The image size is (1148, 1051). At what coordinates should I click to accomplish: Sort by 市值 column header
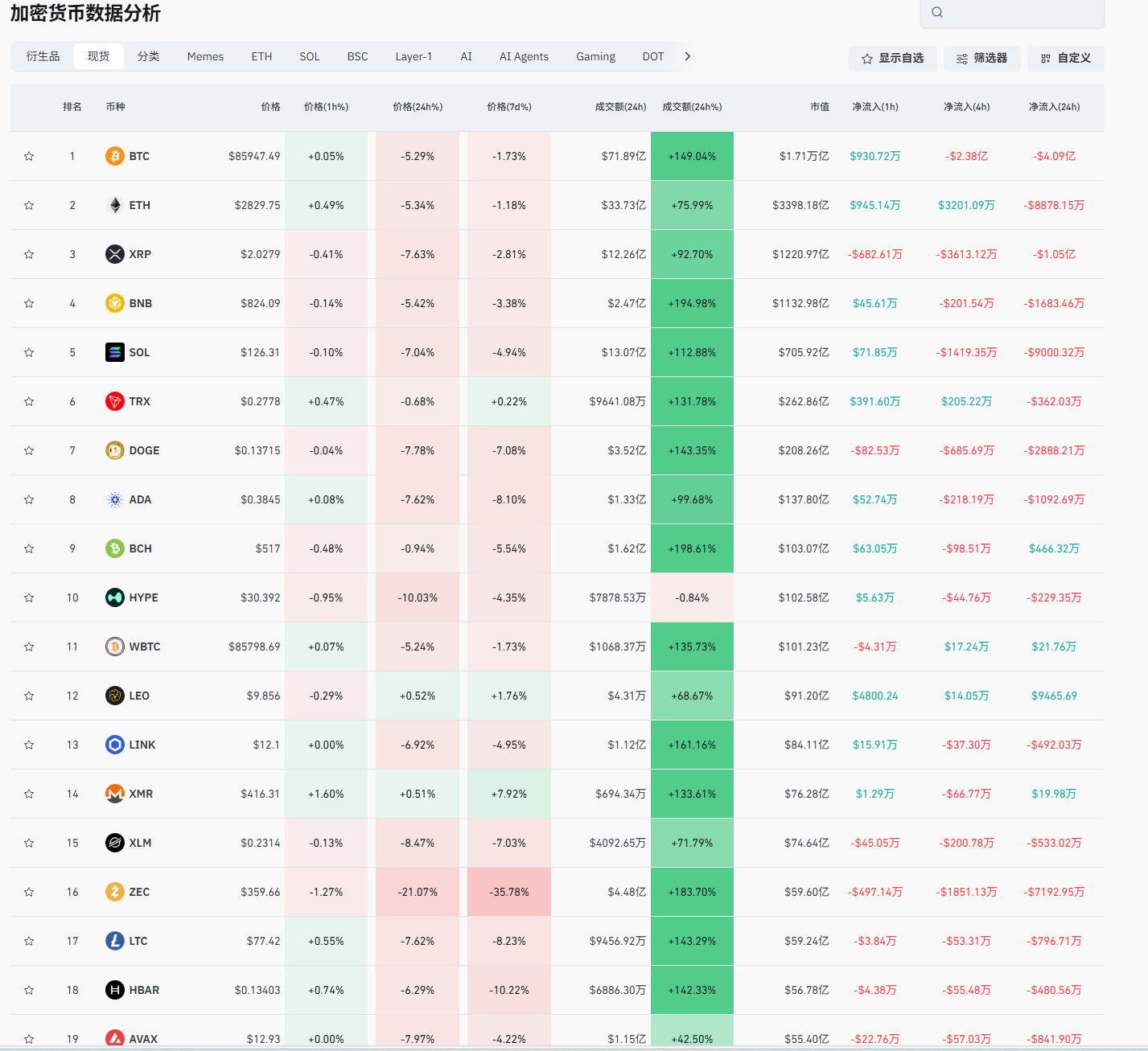pos(819,107)
